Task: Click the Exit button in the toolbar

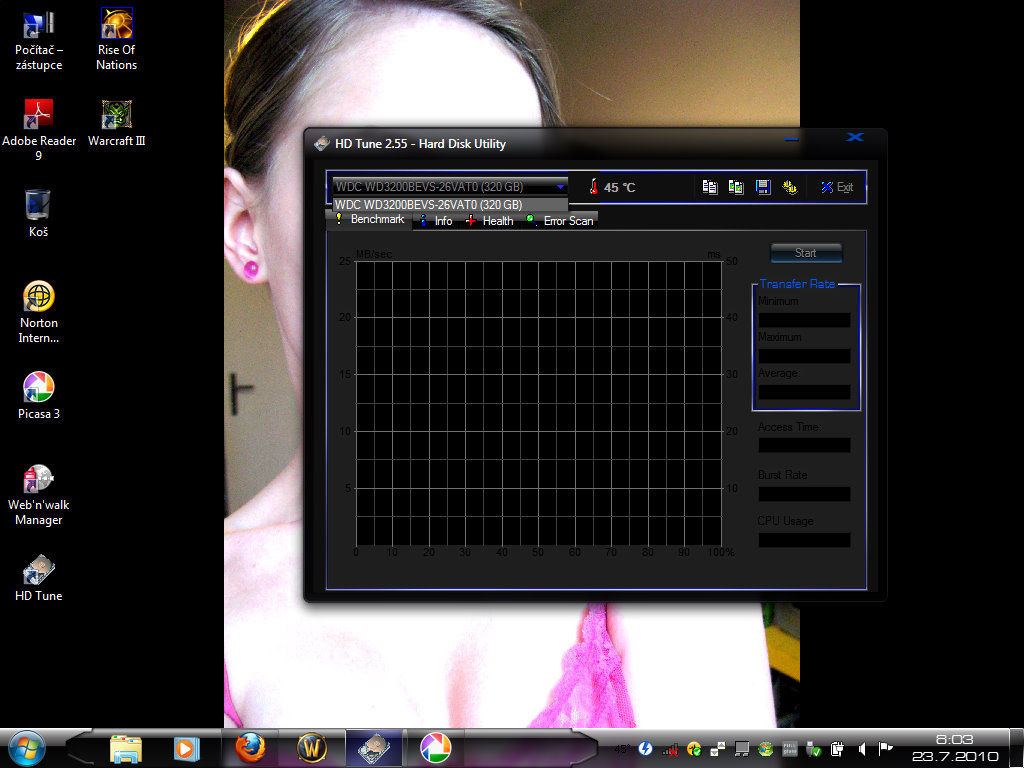Action: point(837,187)
